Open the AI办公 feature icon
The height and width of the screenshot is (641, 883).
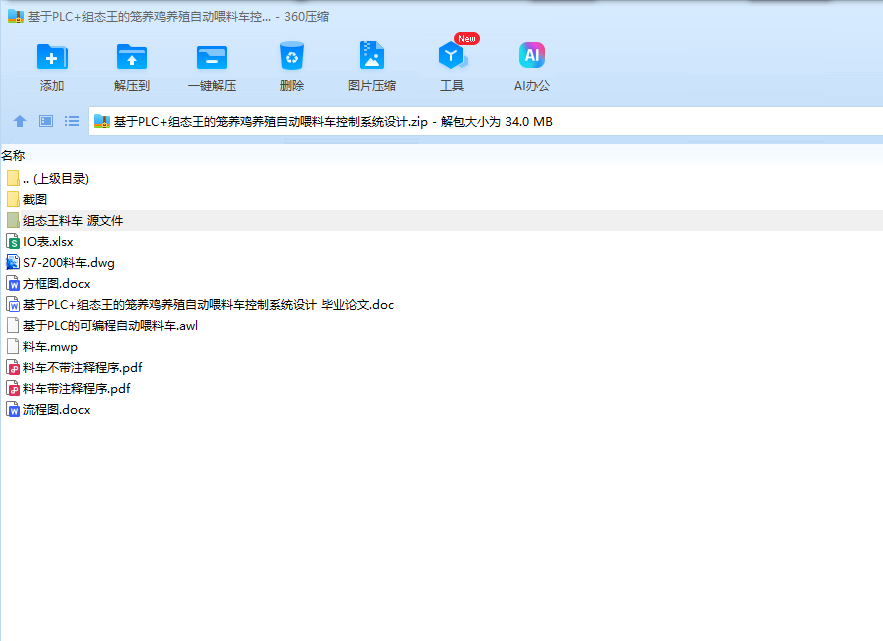(532, 55)
